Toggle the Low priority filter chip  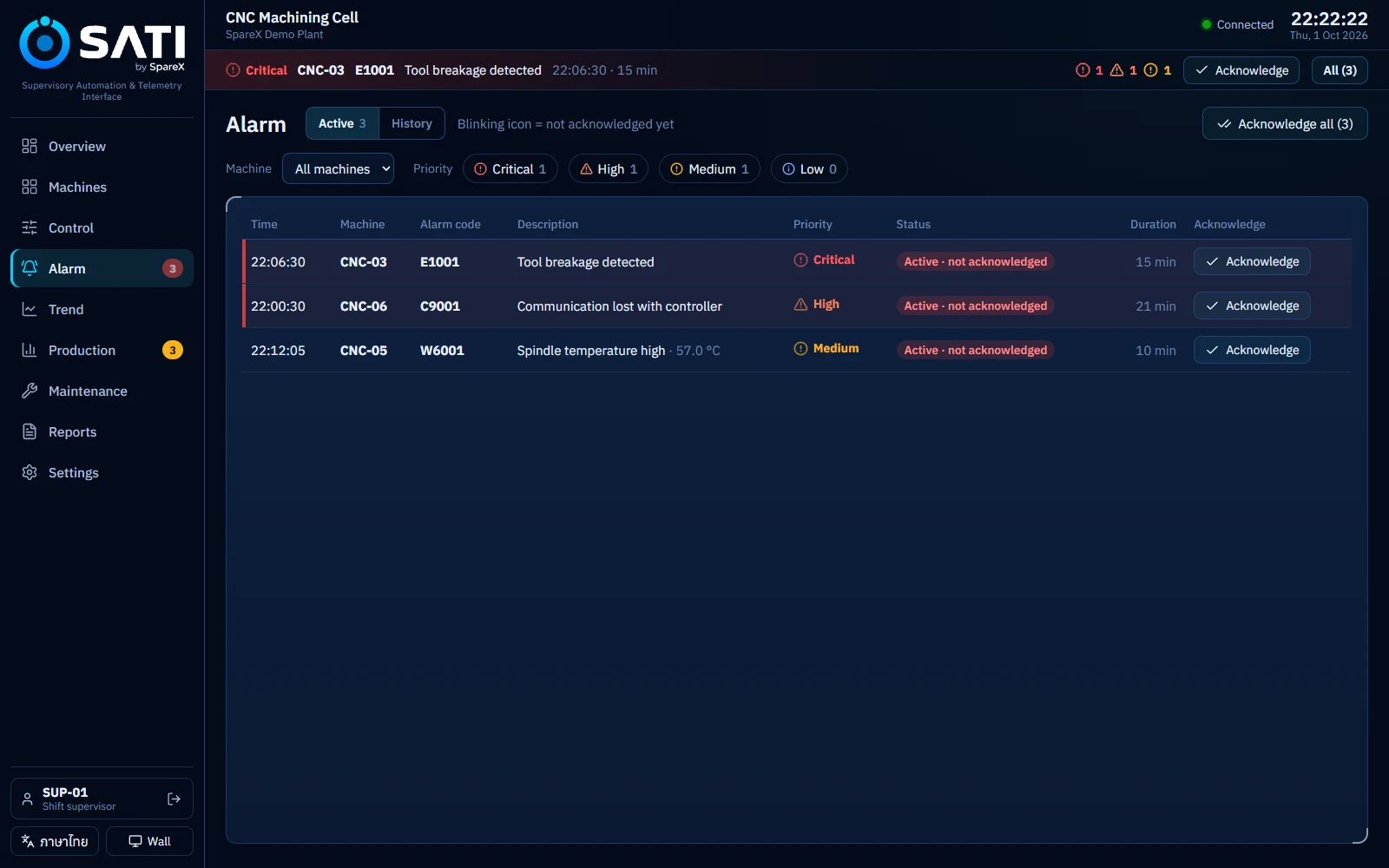click(x=809, y=168)
